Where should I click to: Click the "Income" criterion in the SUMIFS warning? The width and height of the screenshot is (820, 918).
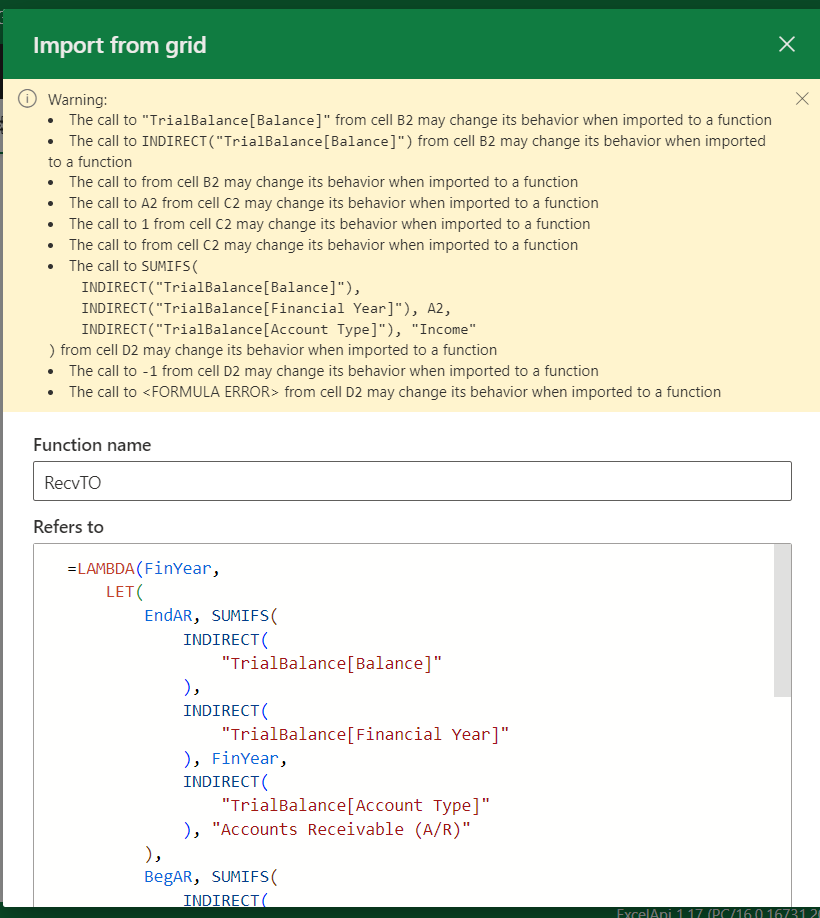tap(444, 329)
